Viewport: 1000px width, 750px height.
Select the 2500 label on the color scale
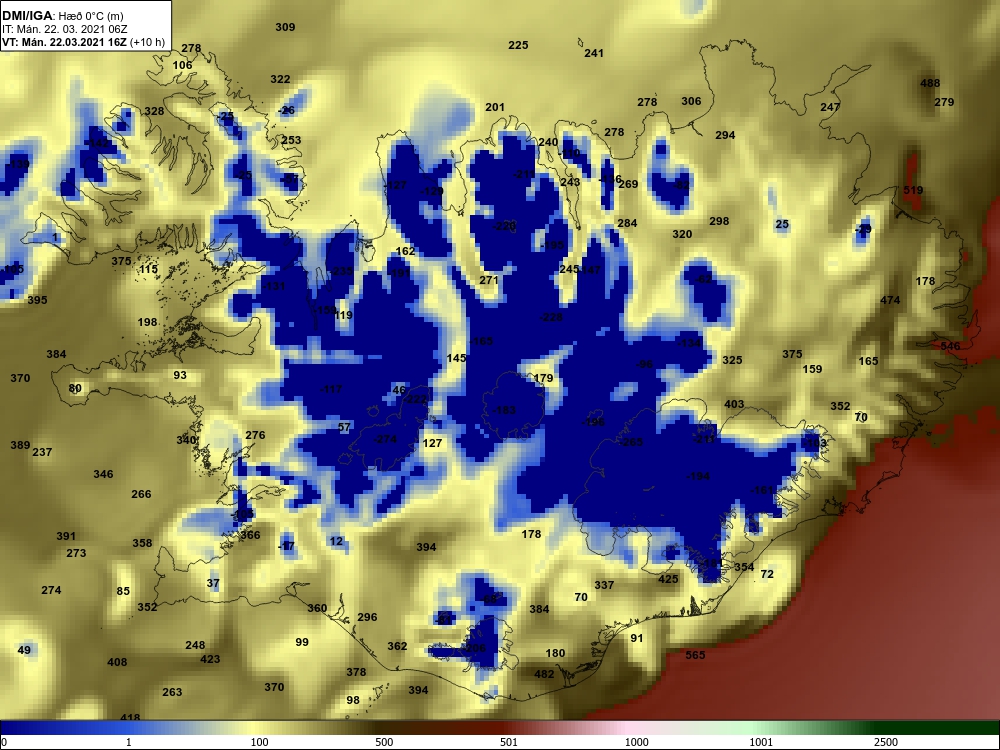click(885, 742)
